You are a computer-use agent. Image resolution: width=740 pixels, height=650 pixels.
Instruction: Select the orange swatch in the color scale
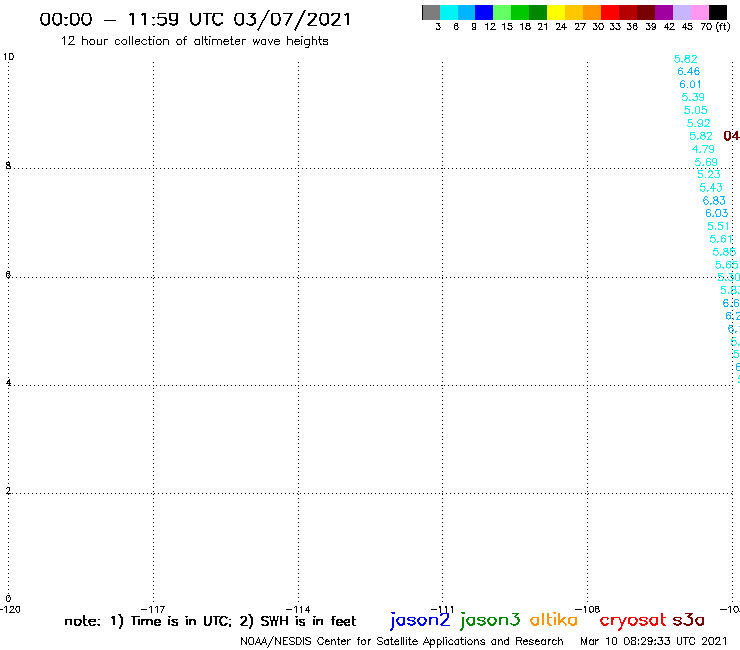(x=592, y=12)
